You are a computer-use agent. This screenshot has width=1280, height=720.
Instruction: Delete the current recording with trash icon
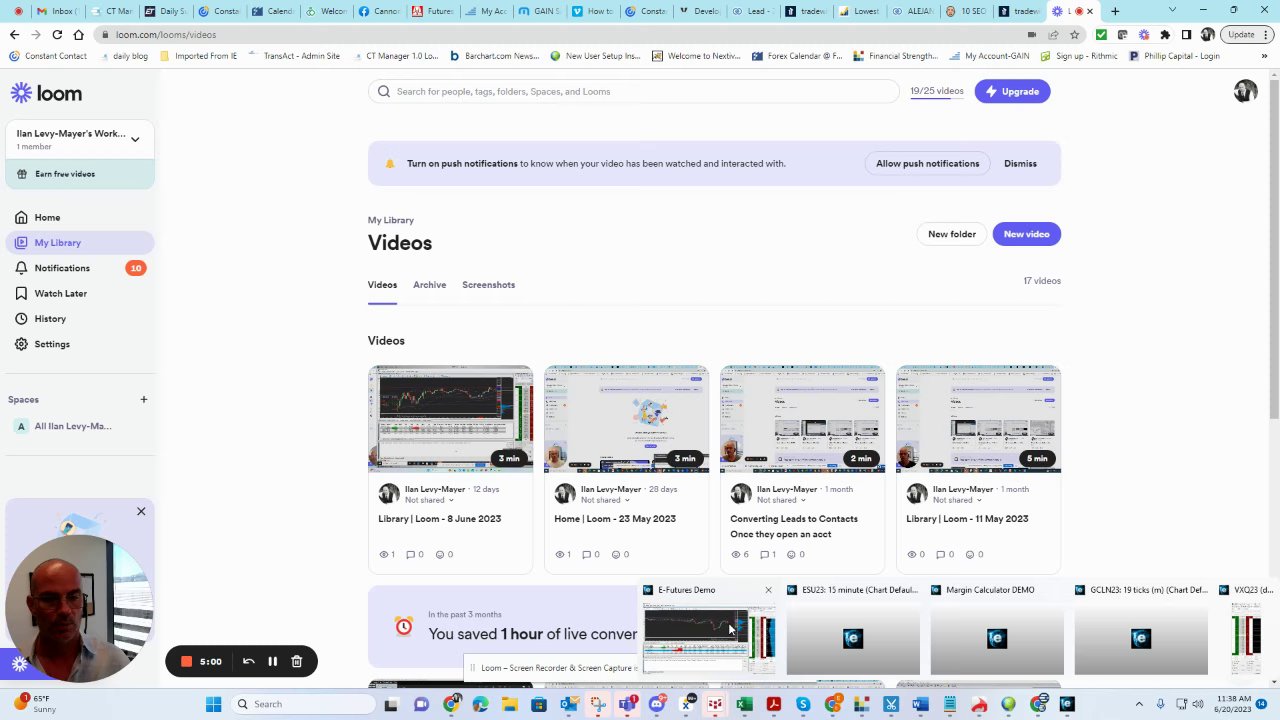296,661
